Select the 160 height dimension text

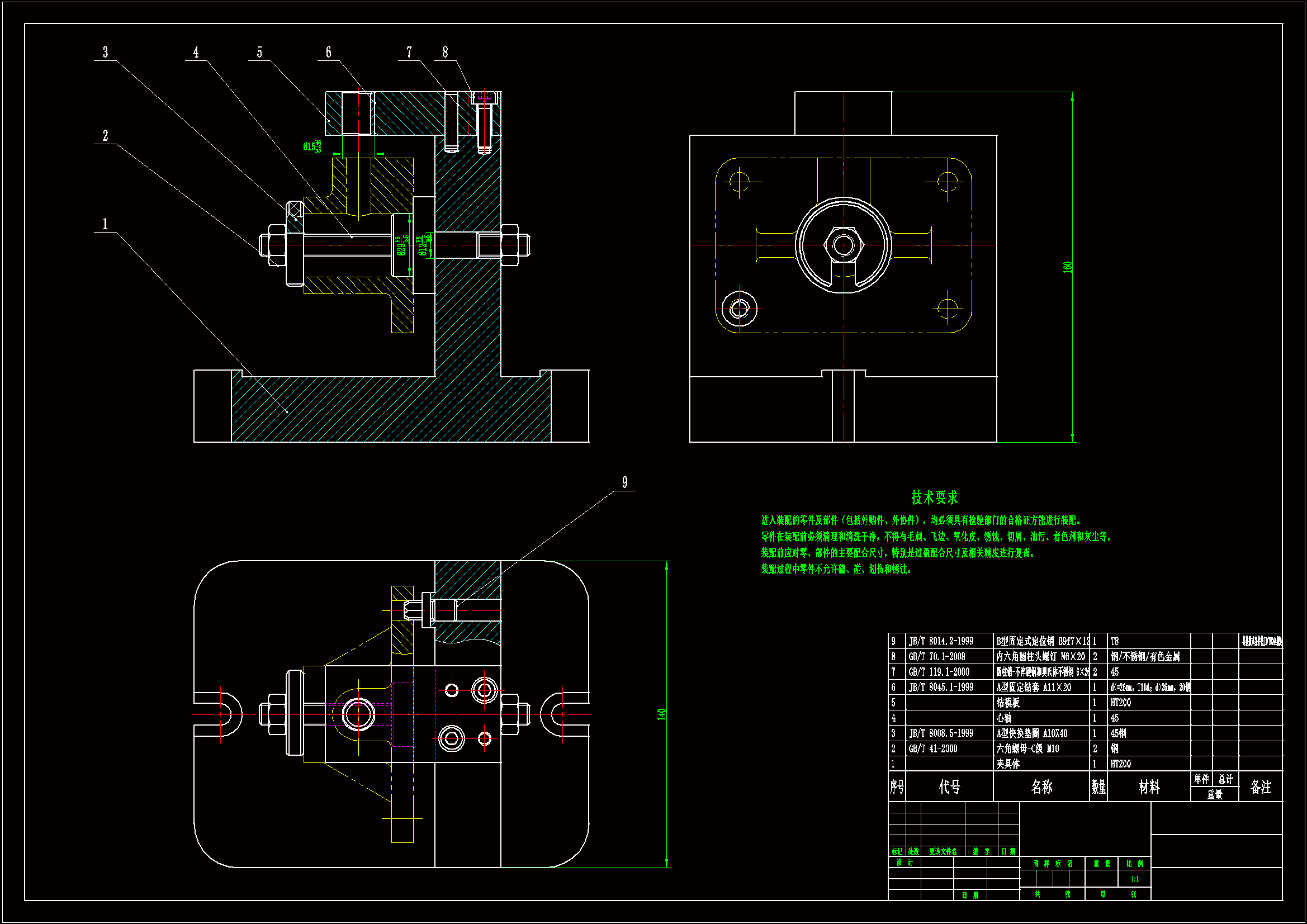click(x=1067, y=267)
